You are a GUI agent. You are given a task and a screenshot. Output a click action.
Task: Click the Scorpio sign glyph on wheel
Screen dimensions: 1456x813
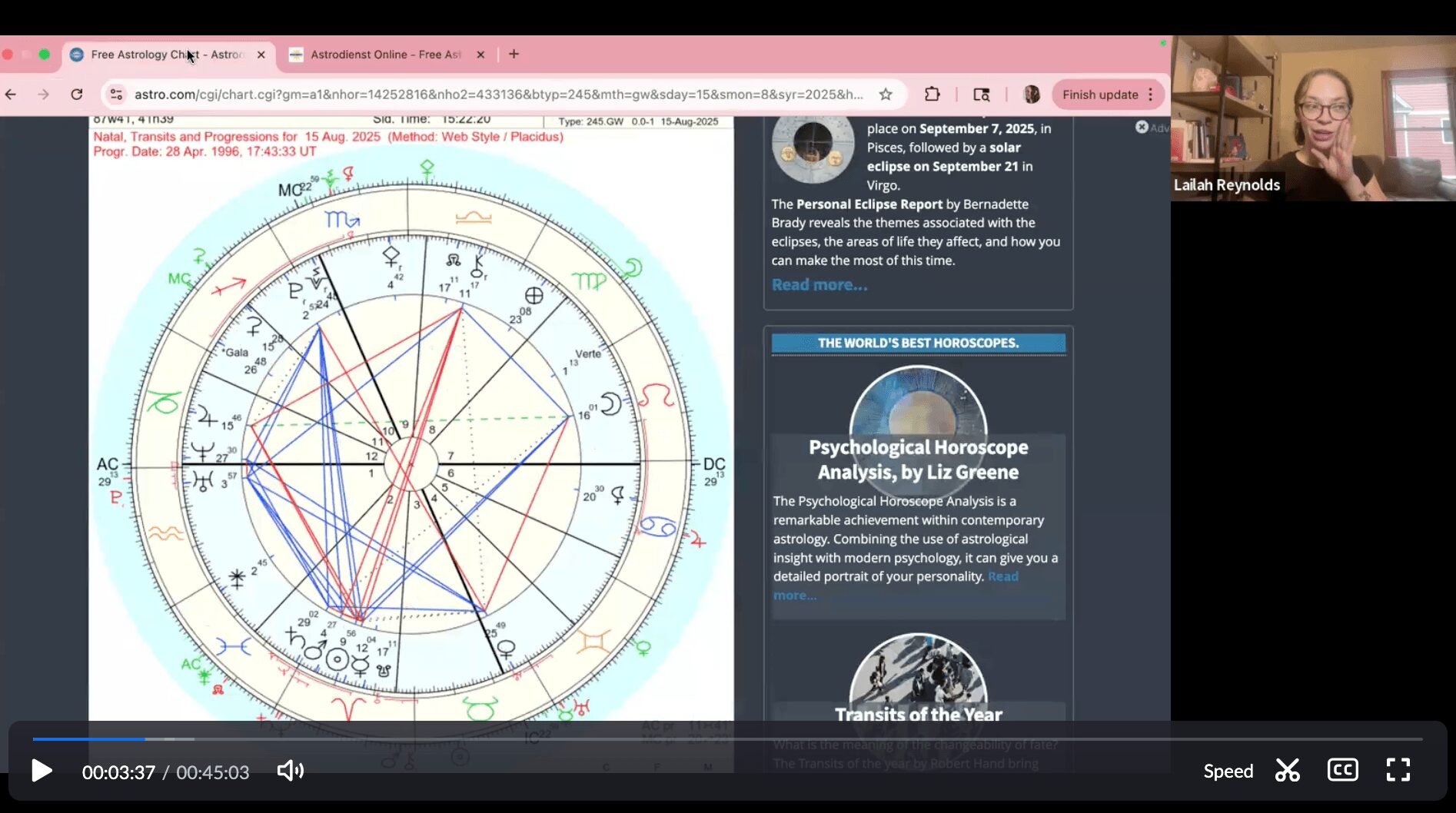342,220
